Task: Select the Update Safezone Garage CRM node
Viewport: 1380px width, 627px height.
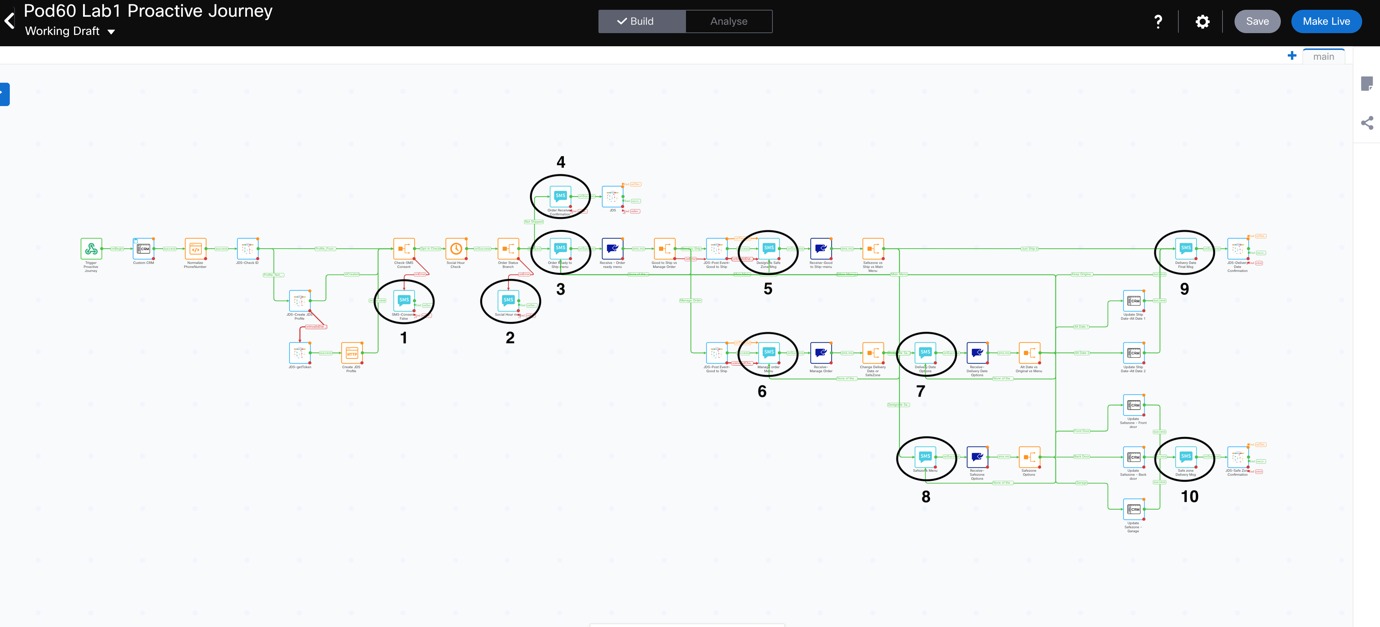Action: (x=1133, y=509)
